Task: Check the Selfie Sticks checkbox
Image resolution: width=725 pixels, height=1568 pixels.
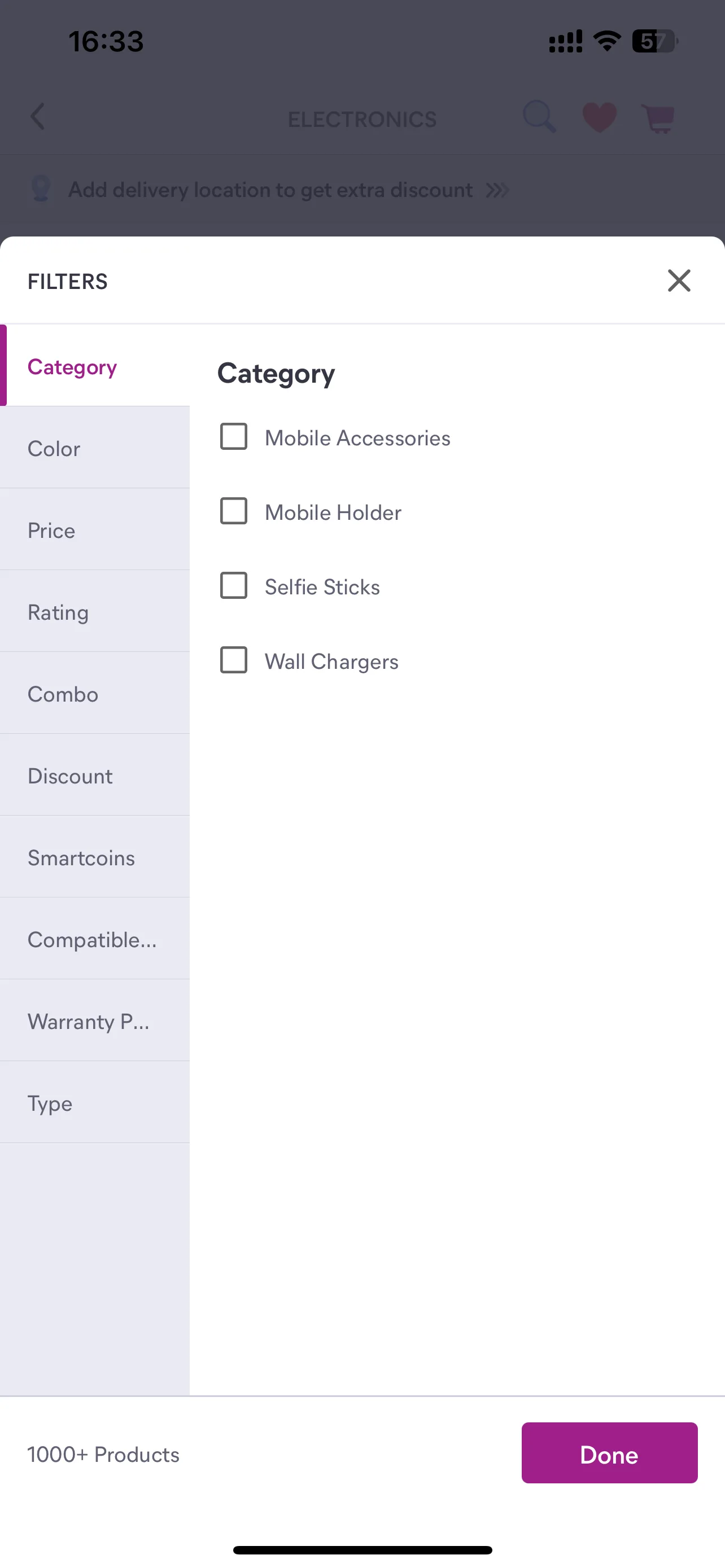Action: pyautogui.click(x=234, y=585)
